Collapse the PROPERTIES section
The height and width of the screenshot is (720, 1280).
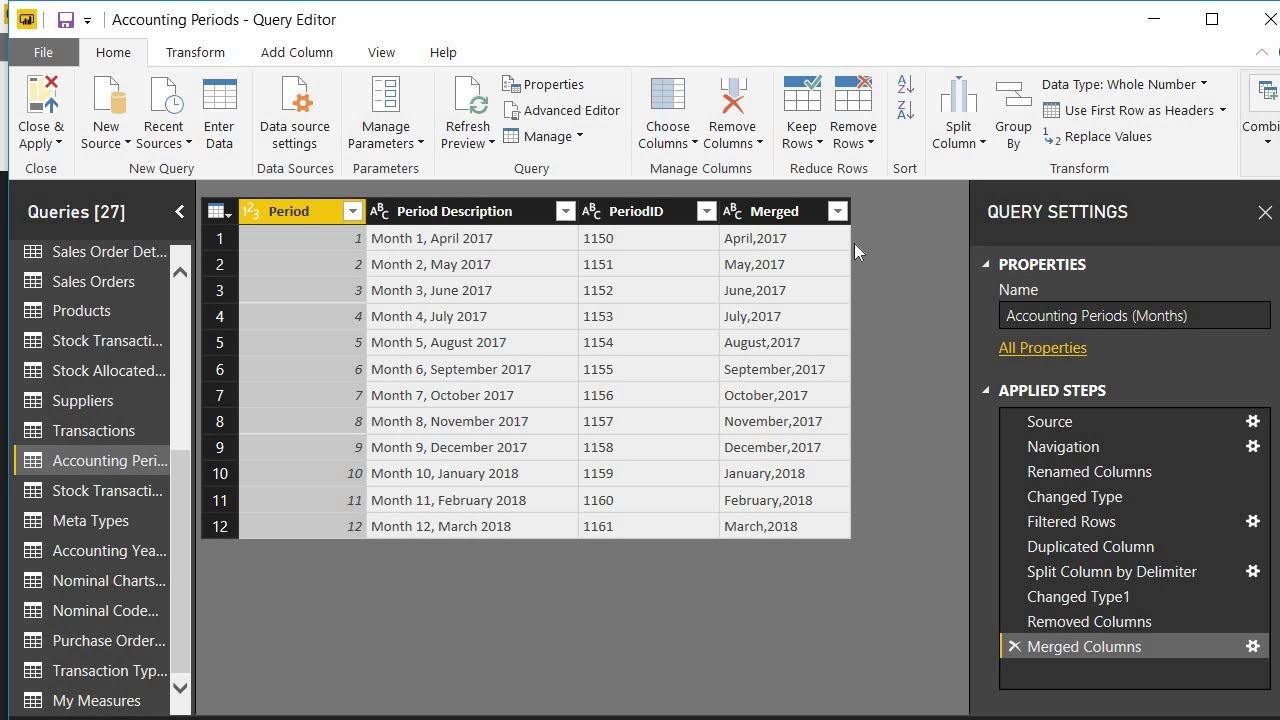(986, 264)
